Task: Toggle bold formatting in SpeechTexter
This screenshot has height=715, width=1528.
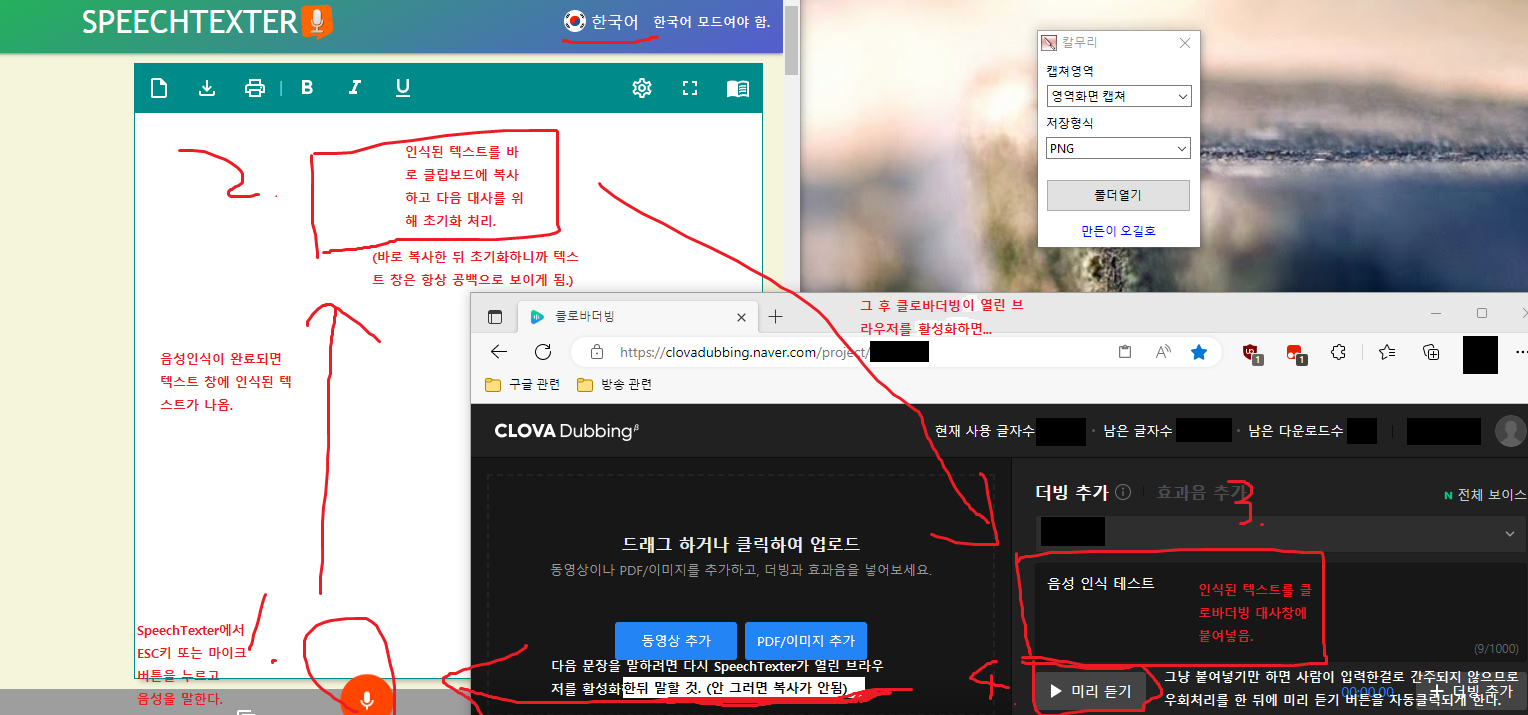Action: coord(307,88)
